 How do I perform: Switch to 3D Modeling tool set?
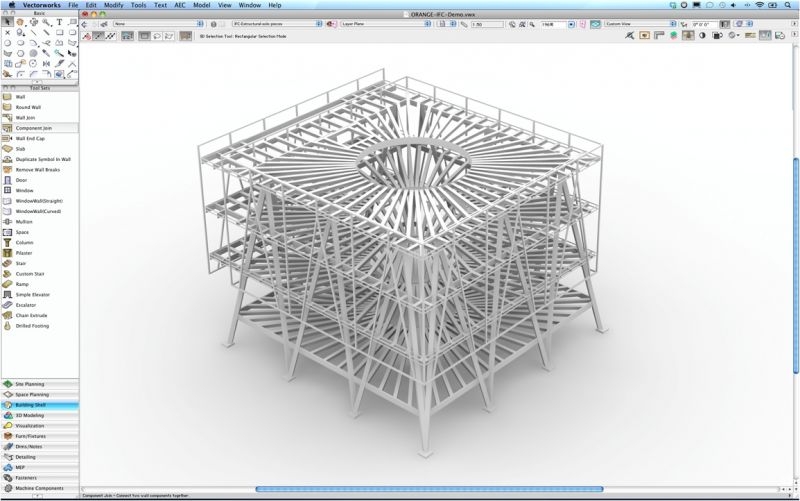click(x=29, y=415)
